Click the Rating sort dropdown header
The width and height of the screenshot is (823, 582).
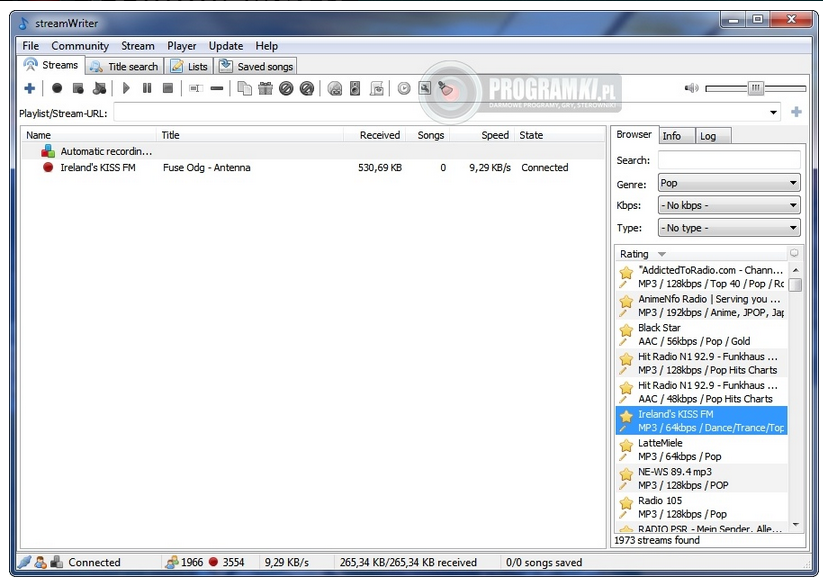click(701, 253)
